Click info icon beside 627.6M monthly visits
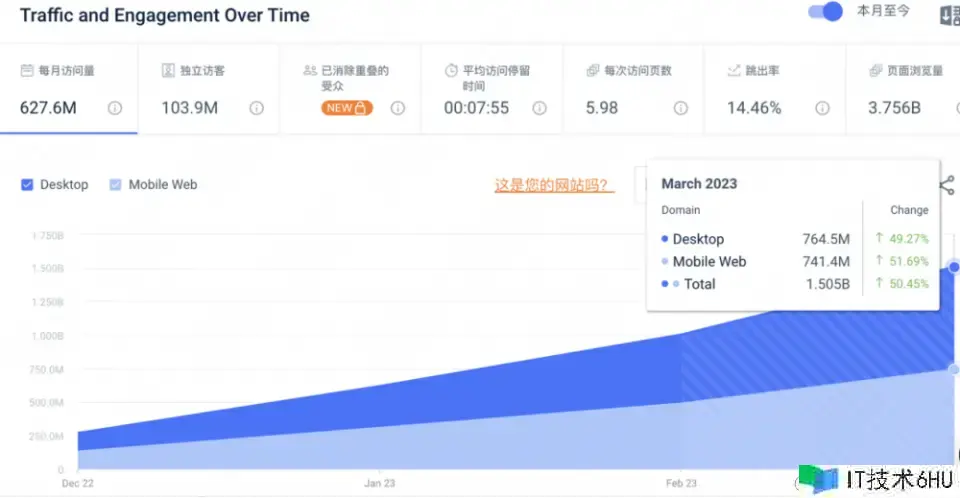The width and height of the screenshot is (960, 498). coord(115,108)
